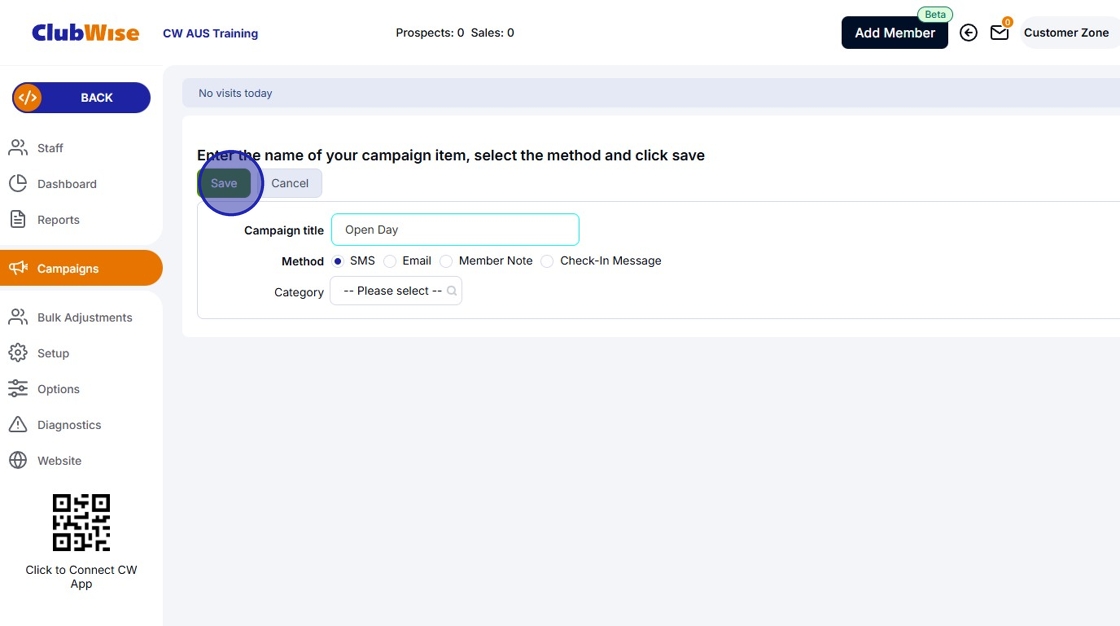Select the Campaigns megaphone icon
This screenshot has width=1120, height=626.
tap(19, 268)
